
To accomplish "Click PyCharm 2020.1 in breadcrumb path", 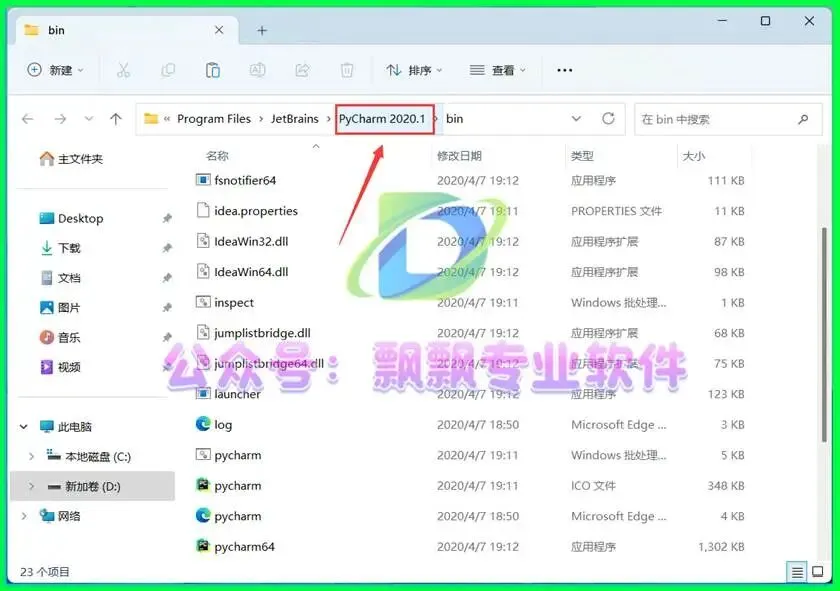I will click(382, 118).
